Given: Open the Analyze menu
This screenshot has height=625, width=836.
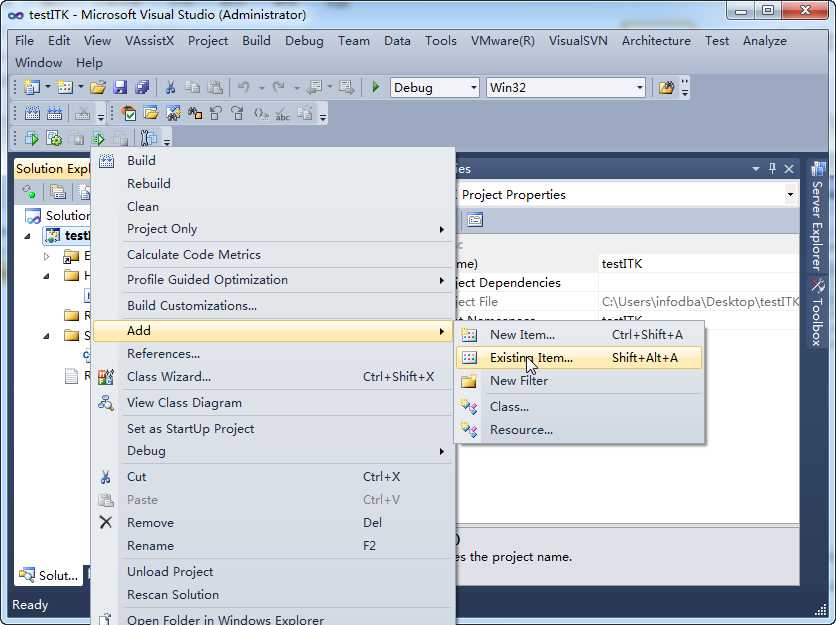Looking at the screenshot, I should 765,41.
